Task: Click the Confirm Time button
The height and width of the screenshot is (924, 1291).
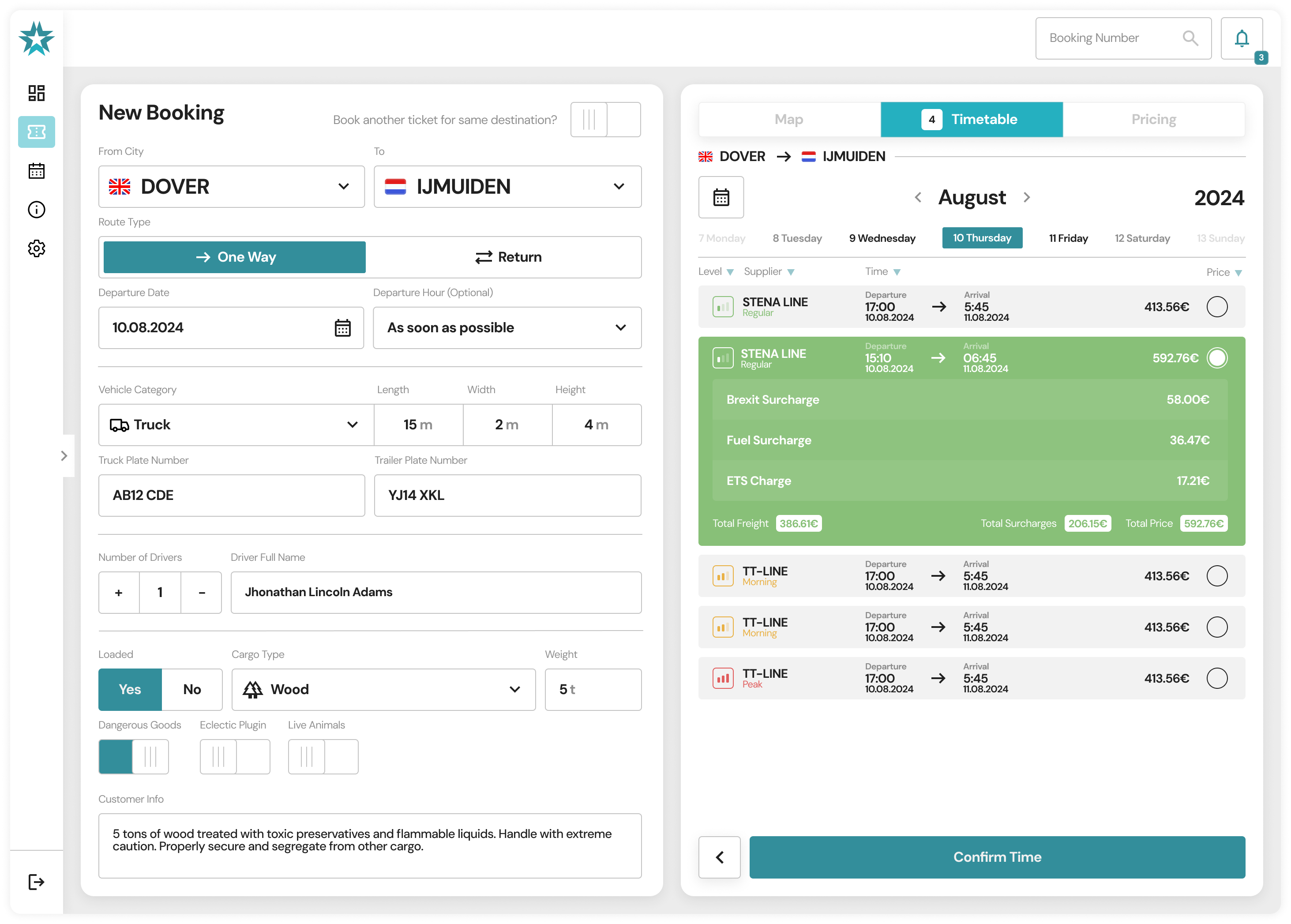Action: (x=997, y=857)
